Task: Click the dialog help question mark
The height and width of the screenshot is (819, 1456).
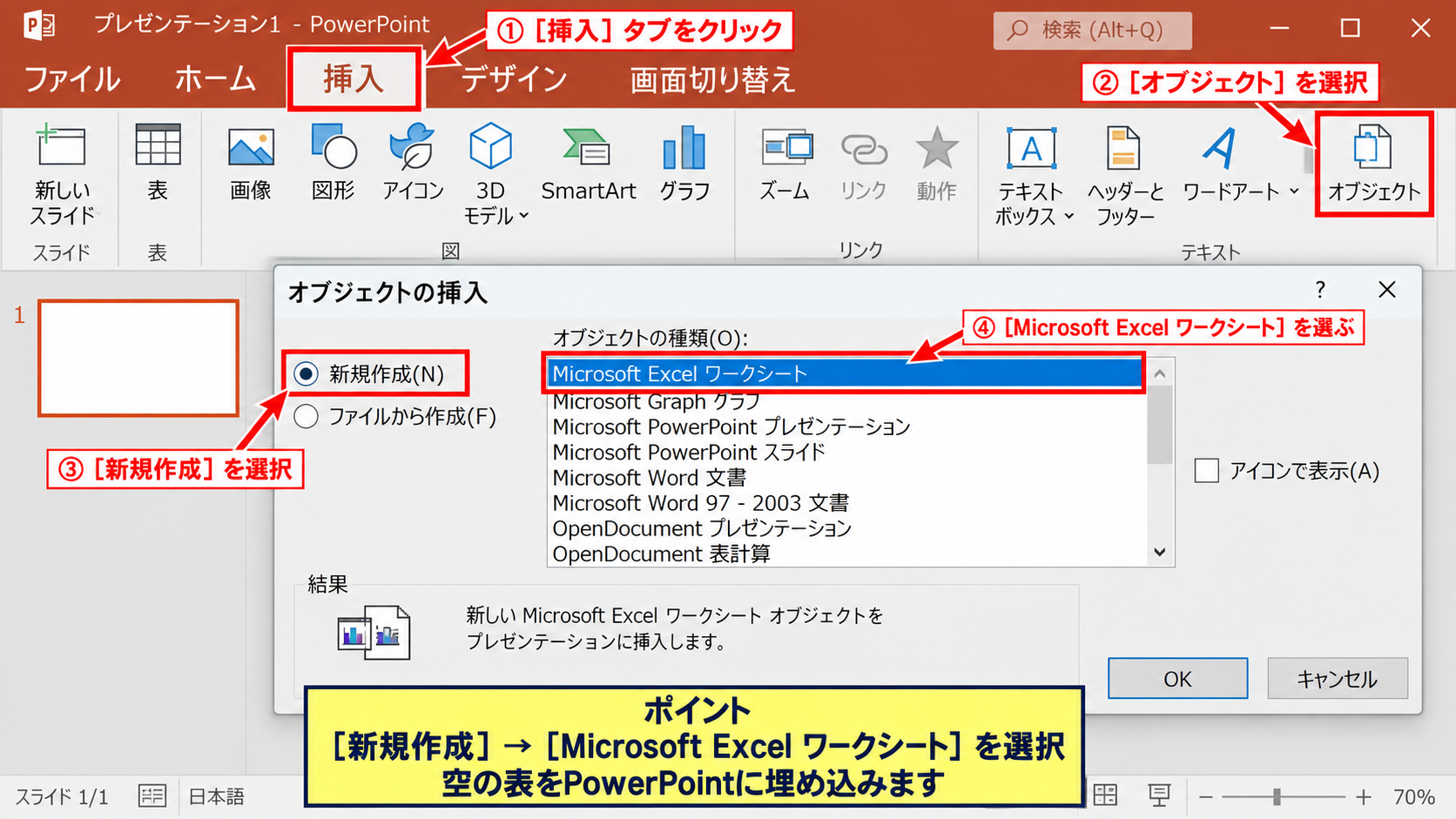Action: click(x=1320, y=290)
